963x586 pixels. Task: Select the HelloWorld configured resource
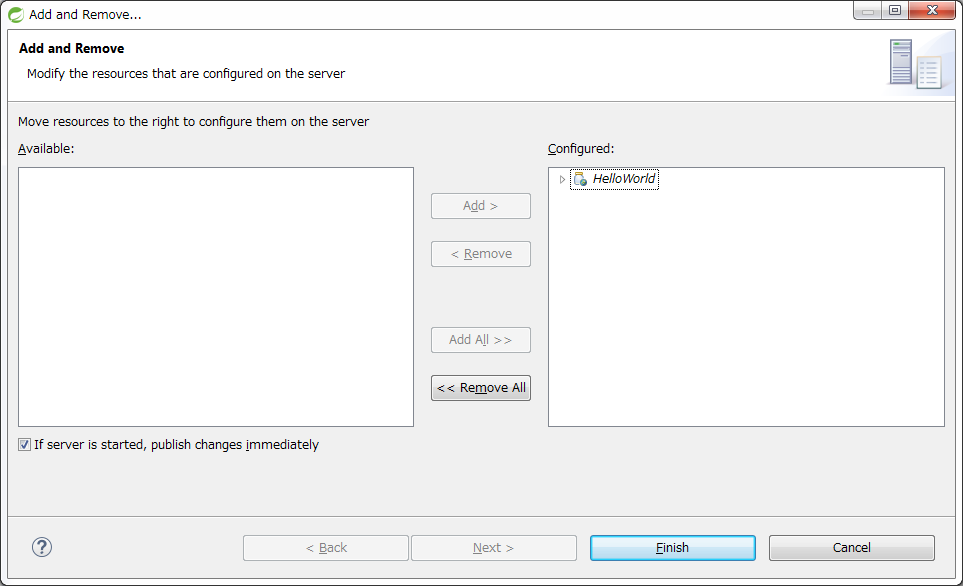tap(624, 180)
